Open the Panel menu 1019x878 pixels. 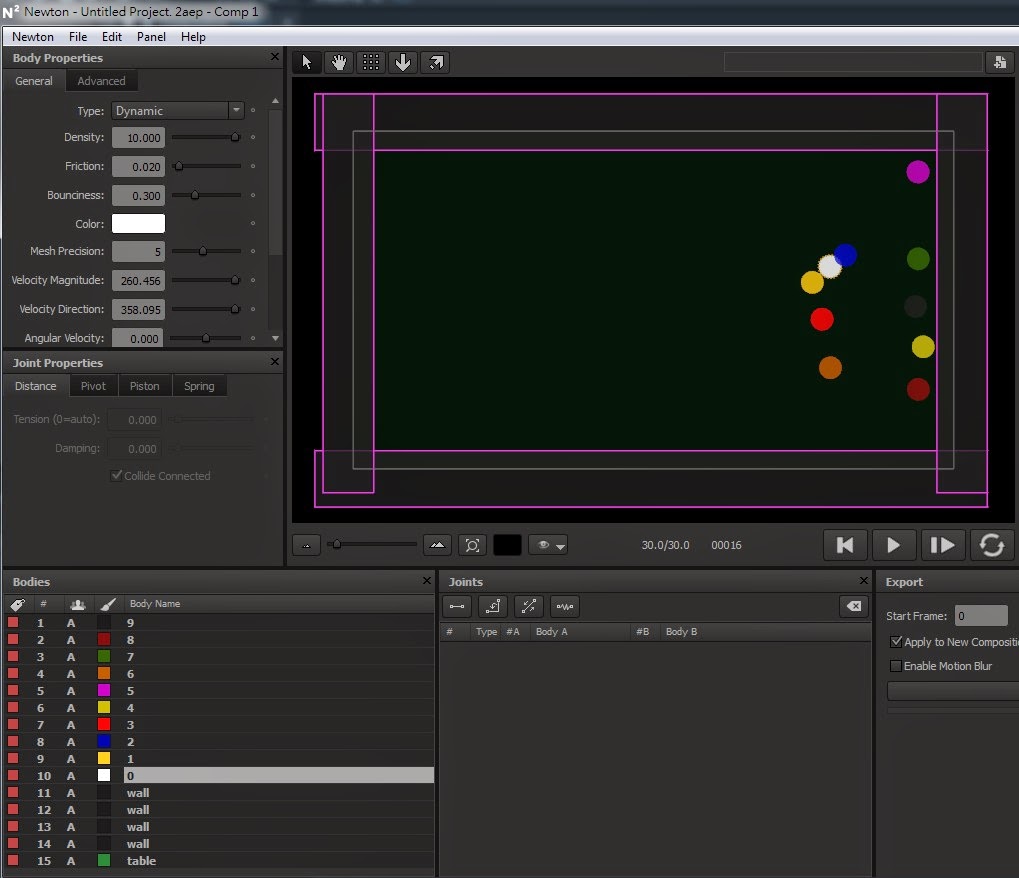click(151, 37)
